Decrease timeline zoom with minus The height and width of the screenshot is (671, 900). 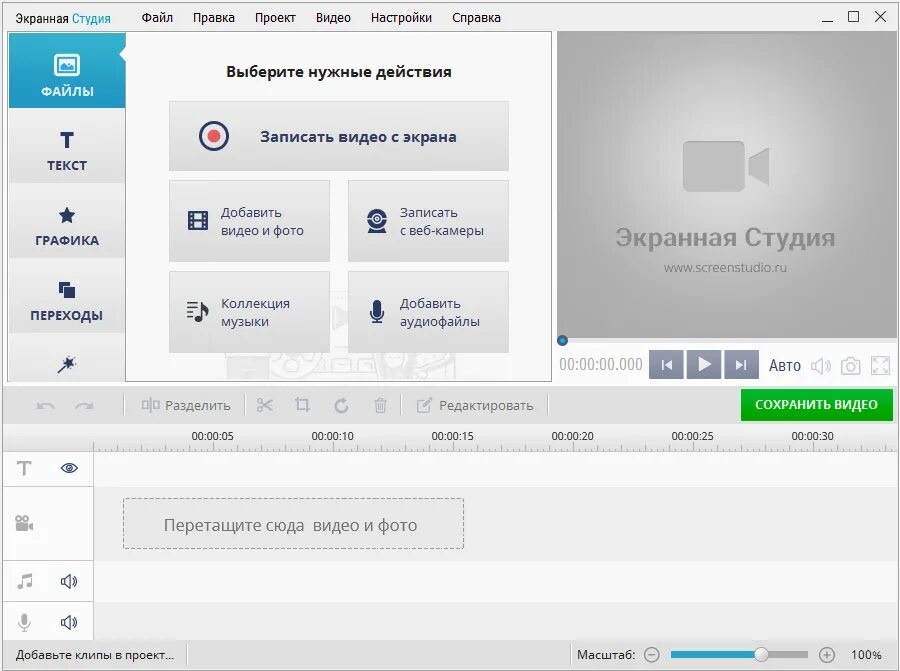coord(651,654)
